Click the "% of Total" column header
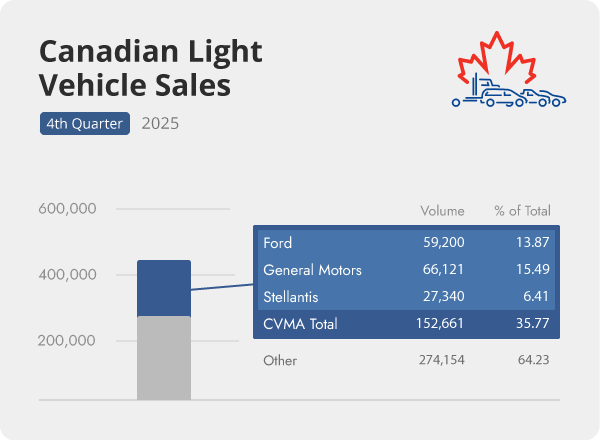Viewport: 600px width, 440px height. (522, 211)
